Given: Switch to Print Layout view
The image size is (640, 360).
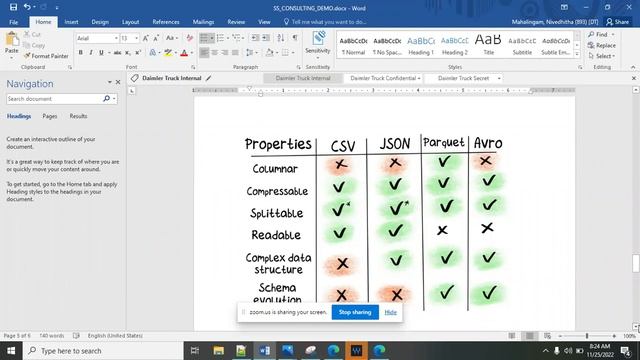Looking at the screenshot, I should point(529,336).
